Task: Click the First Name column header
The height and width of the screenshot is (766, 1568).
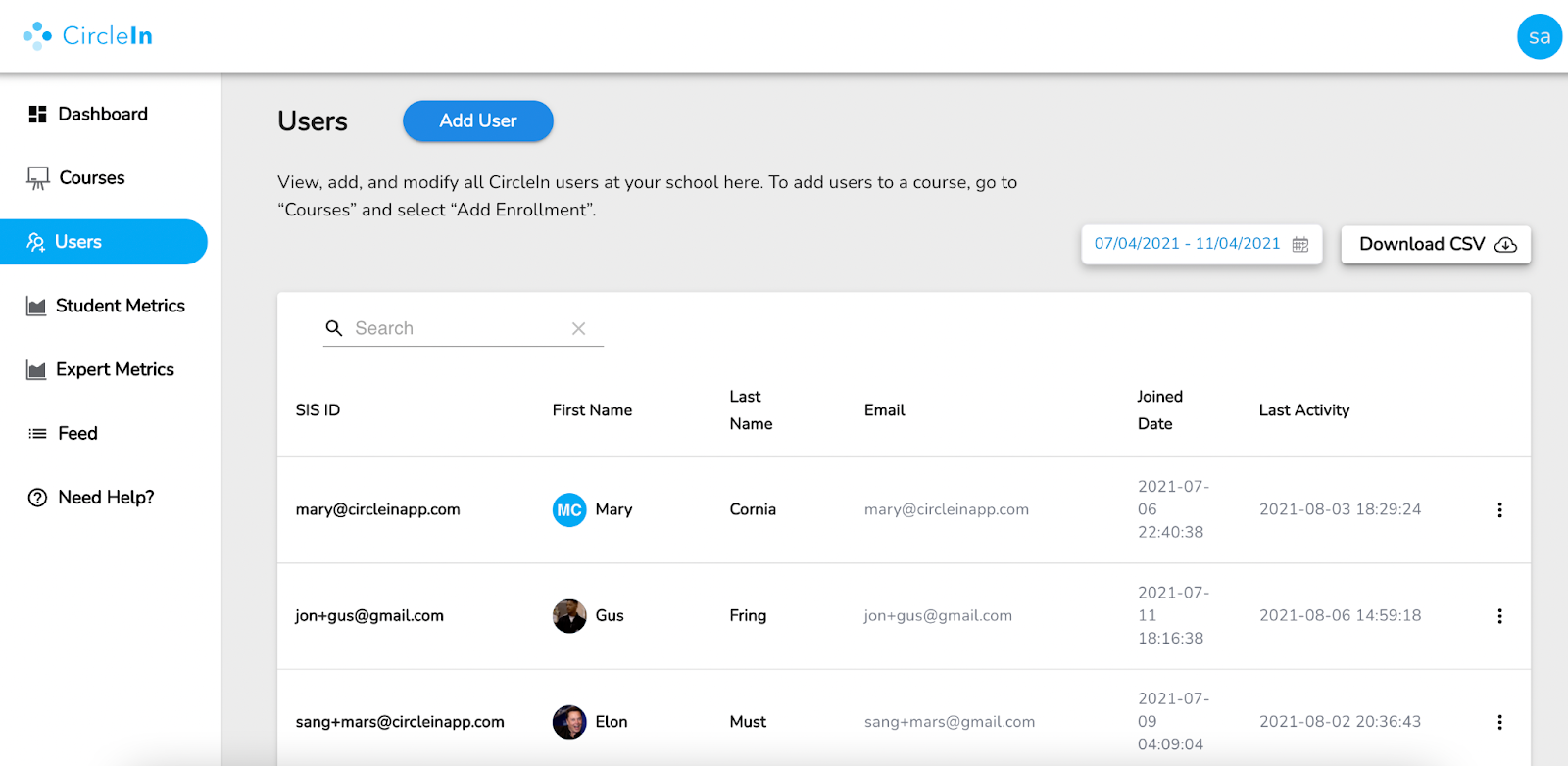Action: [592, 410]
